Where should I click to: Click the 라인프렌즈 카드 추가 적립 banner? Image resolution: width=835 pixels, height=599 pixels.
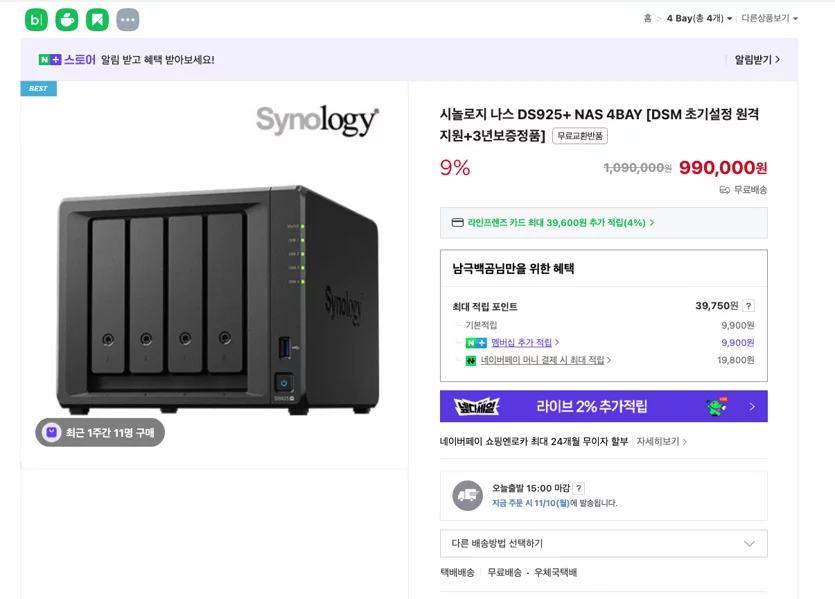[x=604, y=223]
